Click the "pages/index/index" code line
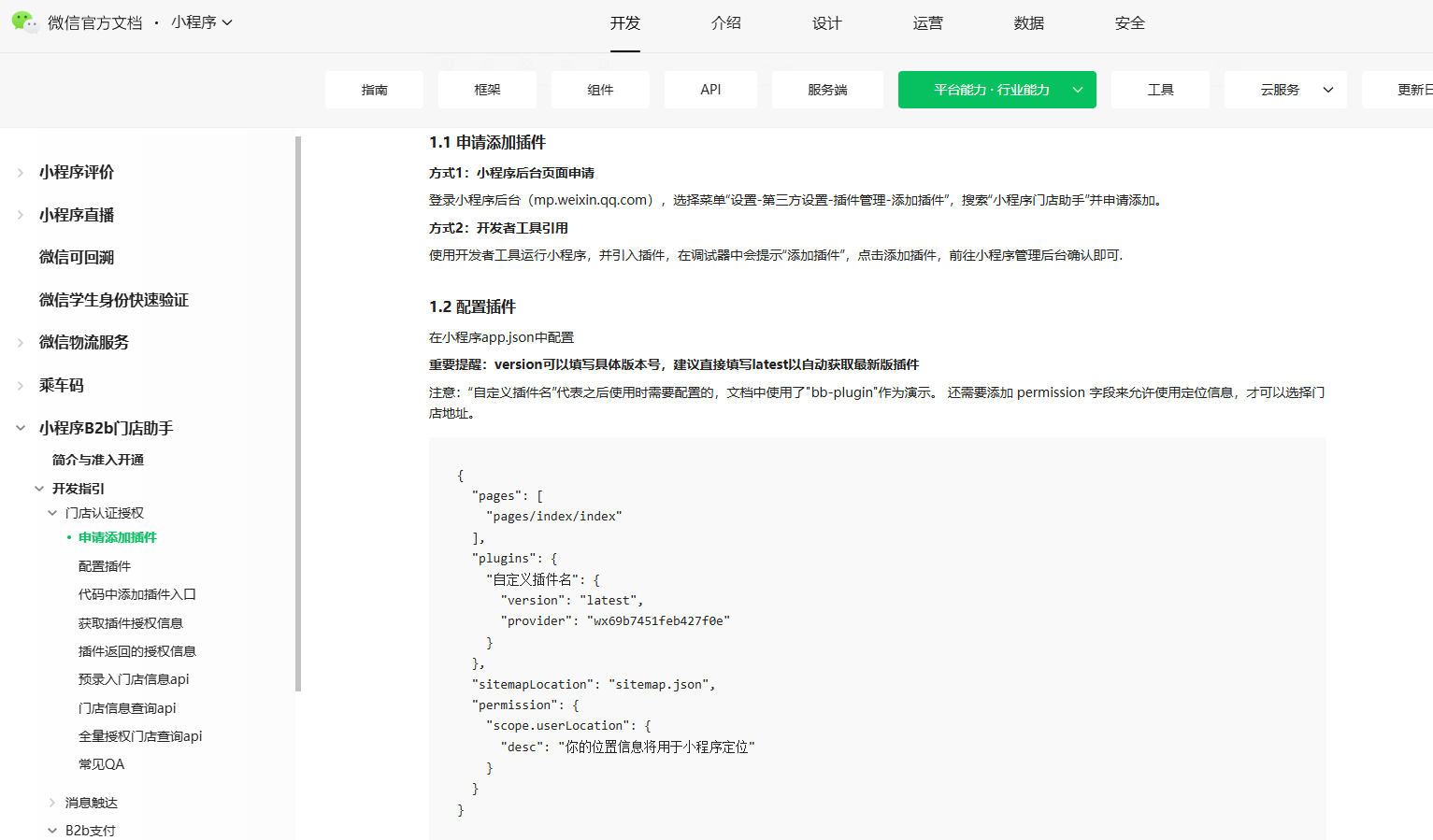Viewport: 1433px width, 840px height. 554,517
